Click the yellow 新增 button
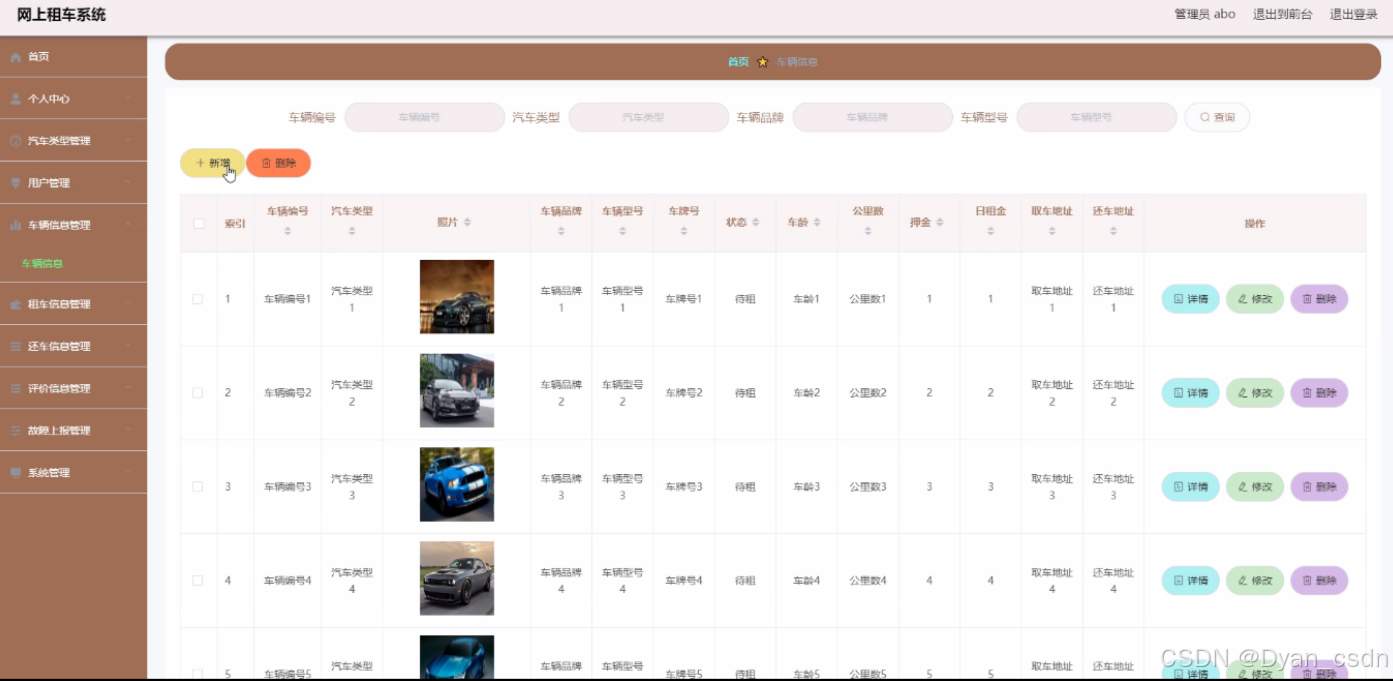Screen dimensions: 1393x681 (212, 163)
